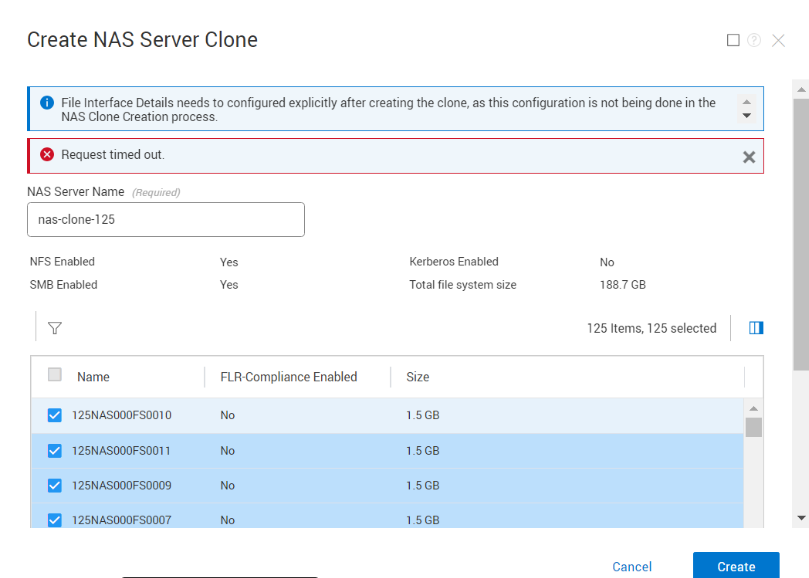Click the Create button

pos(736,566)
